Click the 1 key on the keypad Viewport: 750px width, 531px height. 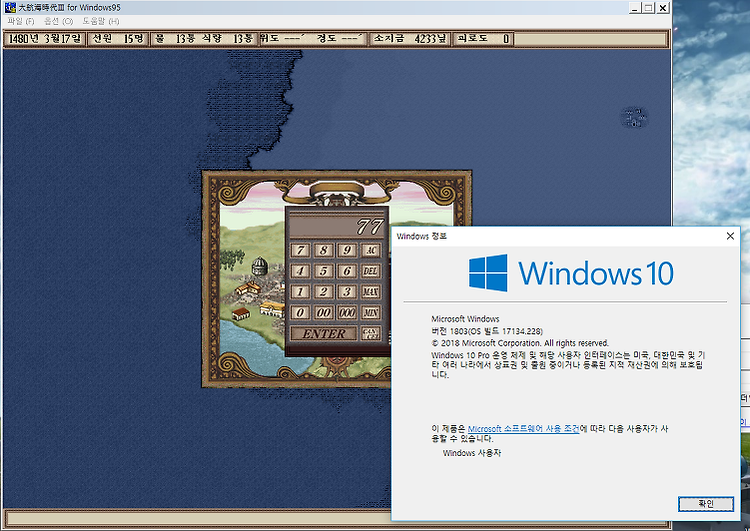(300, 292)
